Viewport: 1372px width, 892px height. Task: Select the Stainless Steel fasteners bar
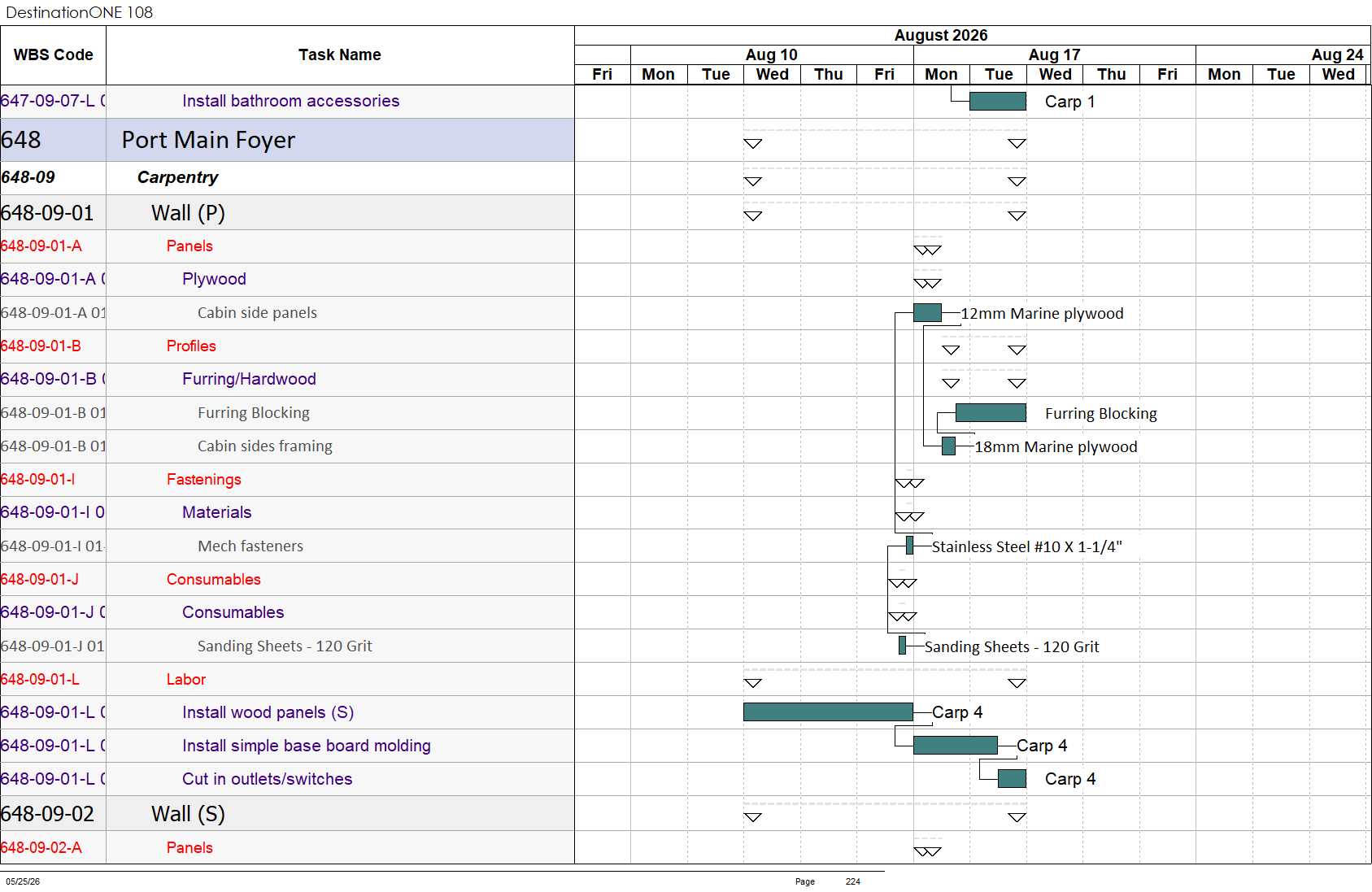click(909, 546)
